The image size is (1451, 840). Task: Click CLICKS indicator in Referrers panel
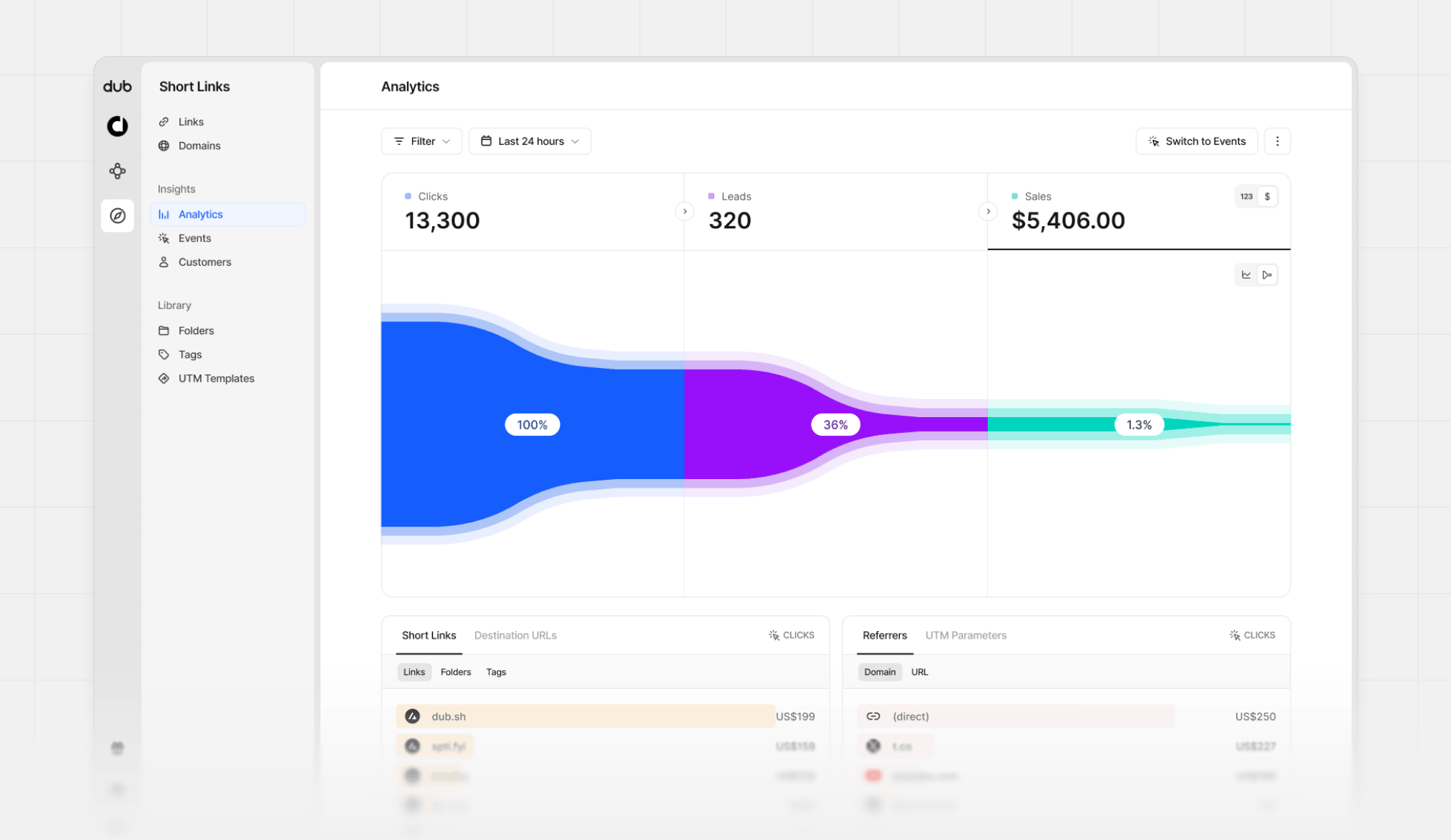(x=1252, y=635)
